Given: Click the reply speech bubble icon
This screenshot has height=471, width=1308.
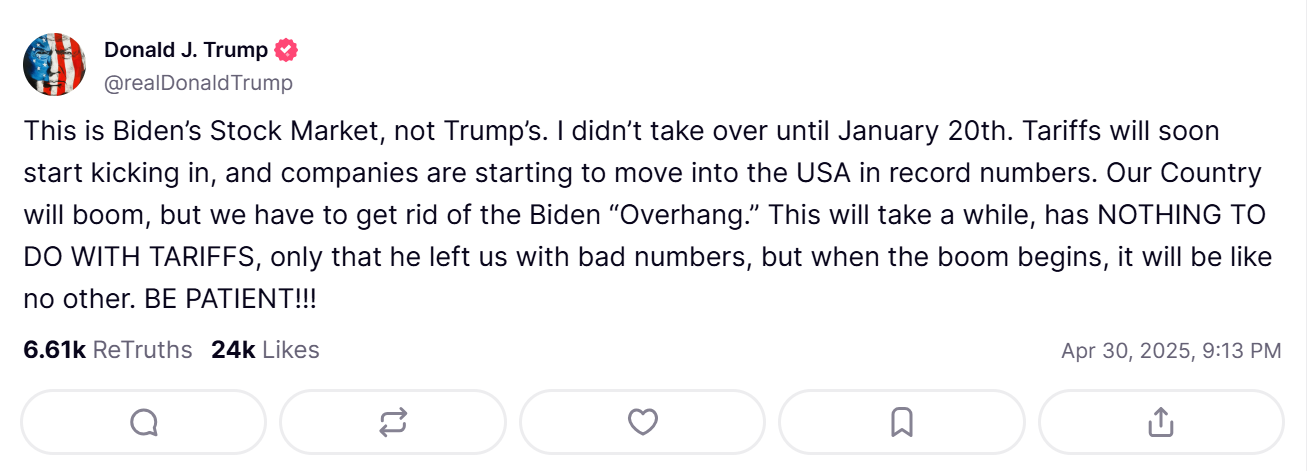Looking at the screenshot, I should click(x=144, y=423).
